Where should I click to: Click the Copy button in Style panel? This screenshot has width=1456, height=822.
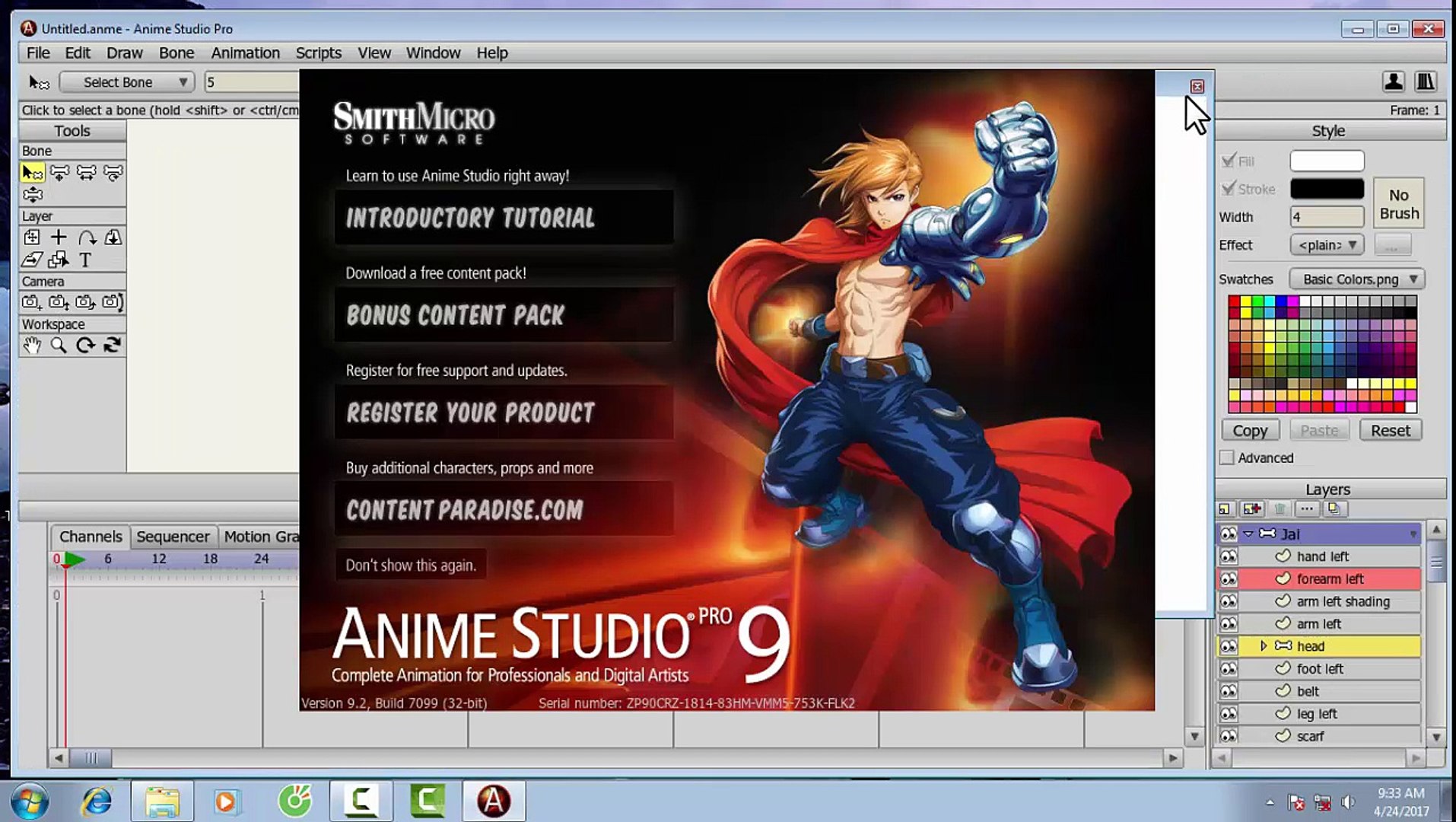click(1250, 431)
